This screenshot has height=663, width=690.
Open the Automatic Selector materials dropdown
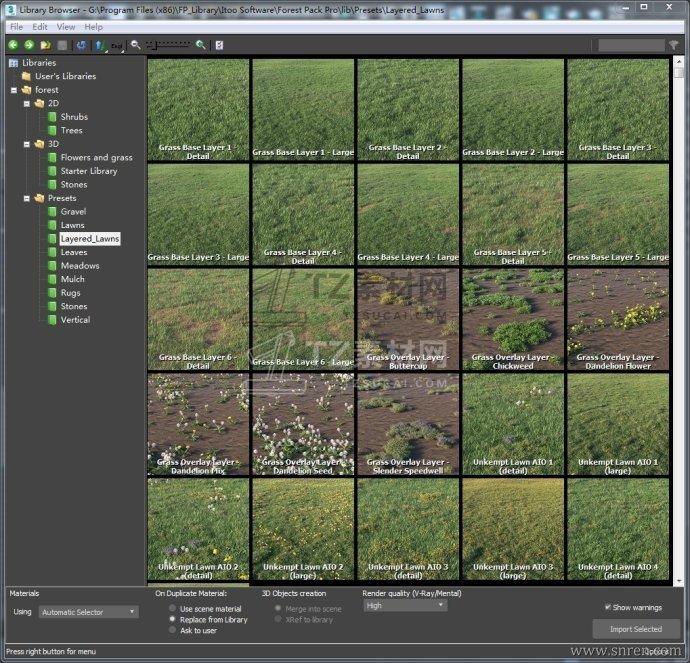[x=89, y=611]
